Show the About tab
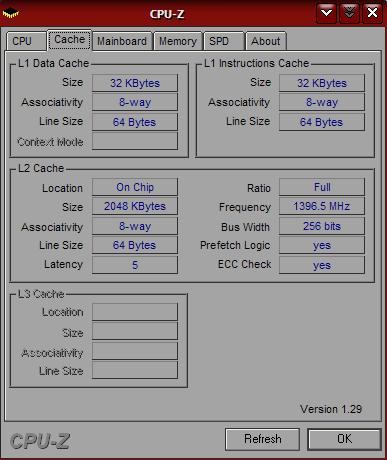Image resolution: width=387 pixels, height=460 pixels. click(266, 41)
